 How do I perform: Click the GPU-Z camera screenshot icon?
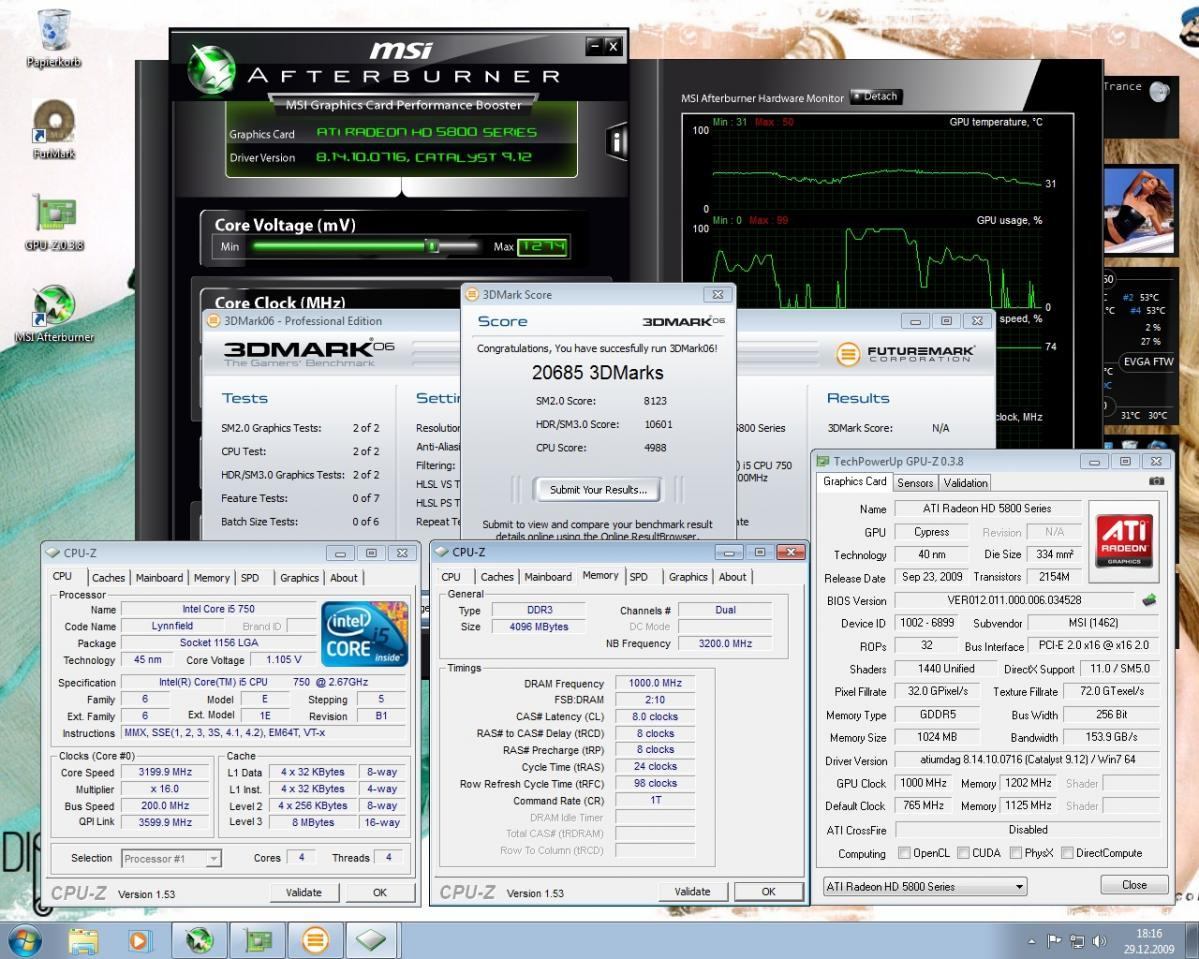(1156, 482)
